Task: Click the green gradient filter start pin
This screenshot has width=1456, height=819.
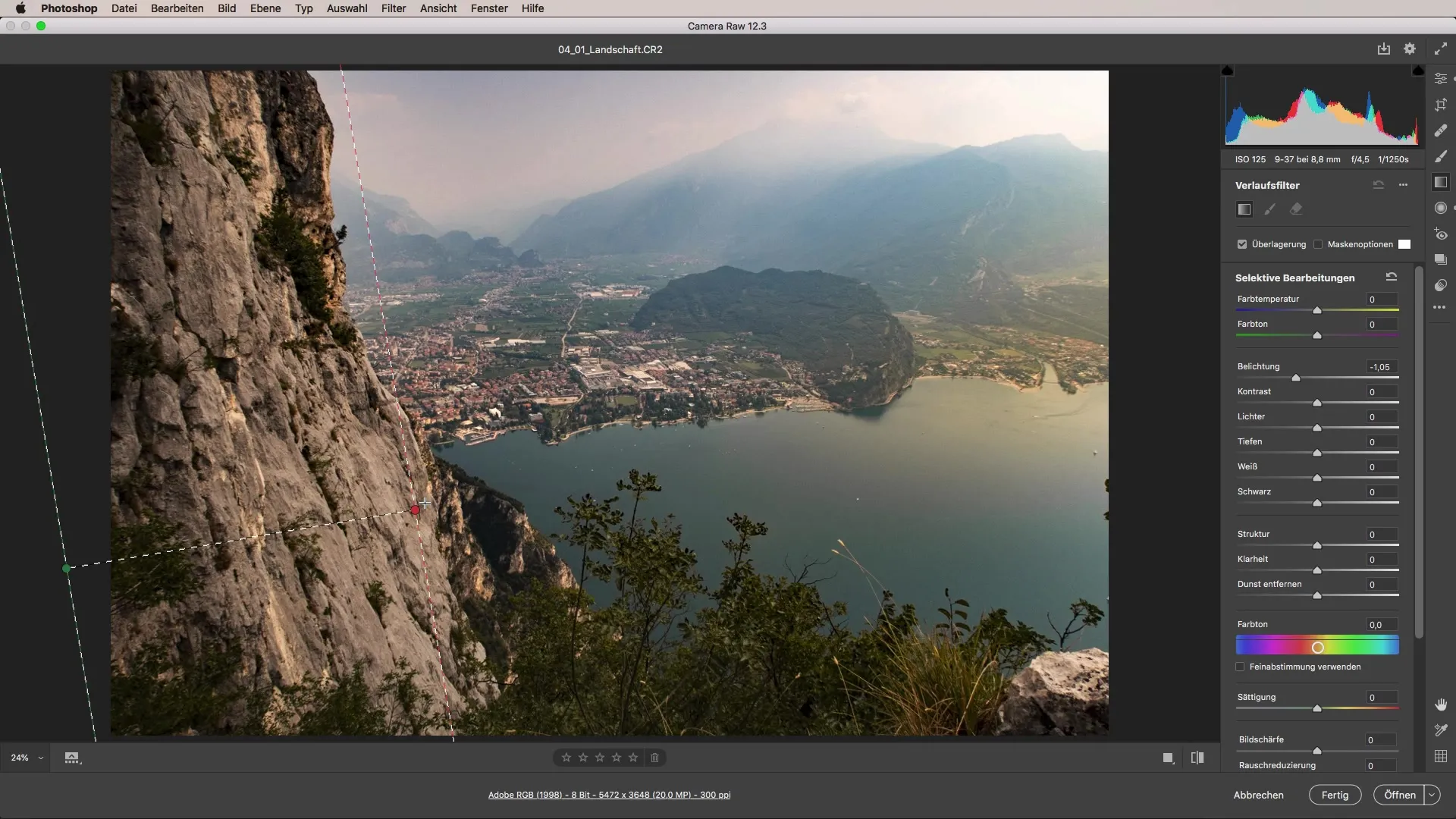Action: click(67, 568)
